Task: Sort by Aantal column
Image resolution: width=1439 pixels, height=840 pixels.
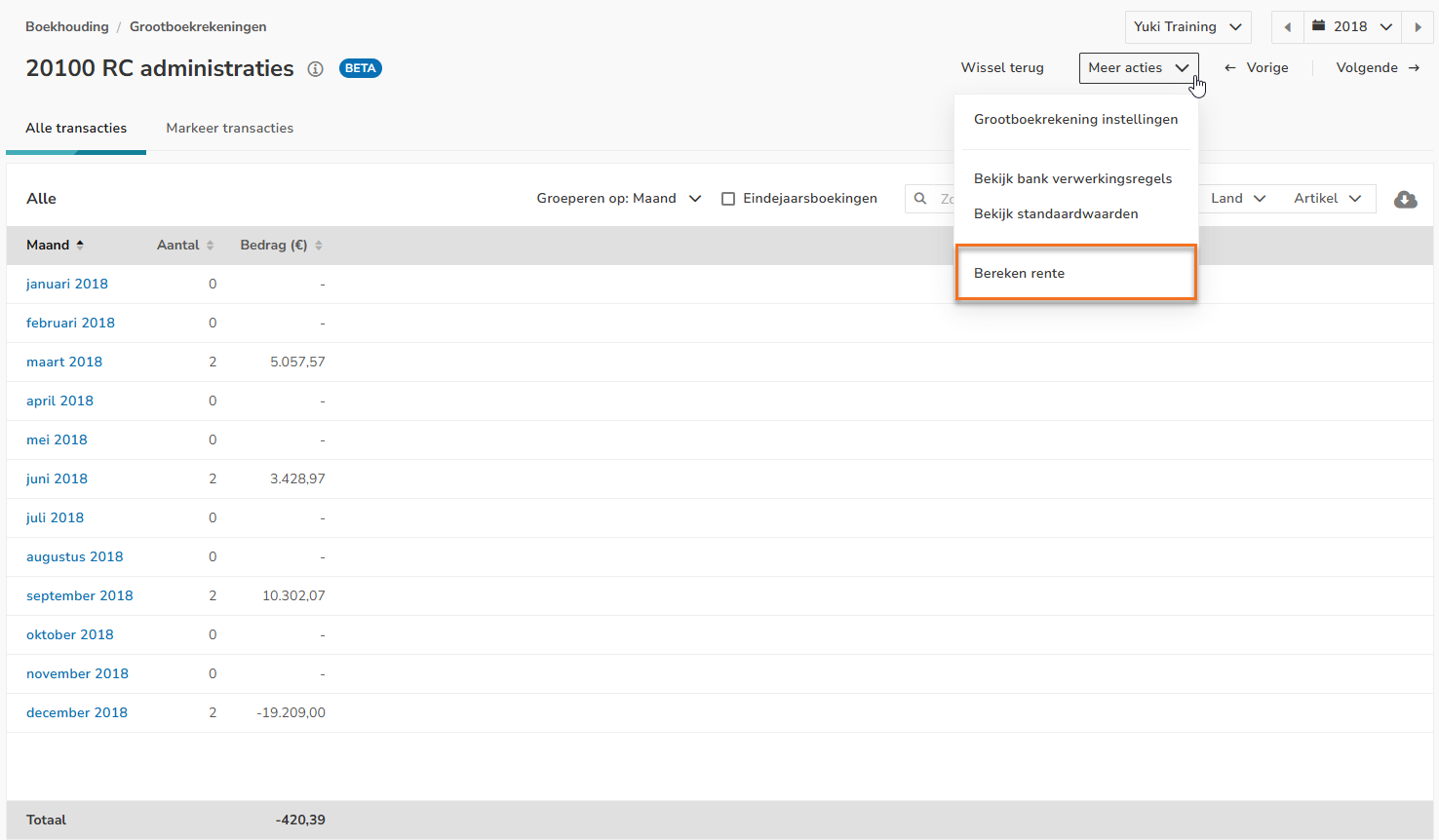Action: 184,245
